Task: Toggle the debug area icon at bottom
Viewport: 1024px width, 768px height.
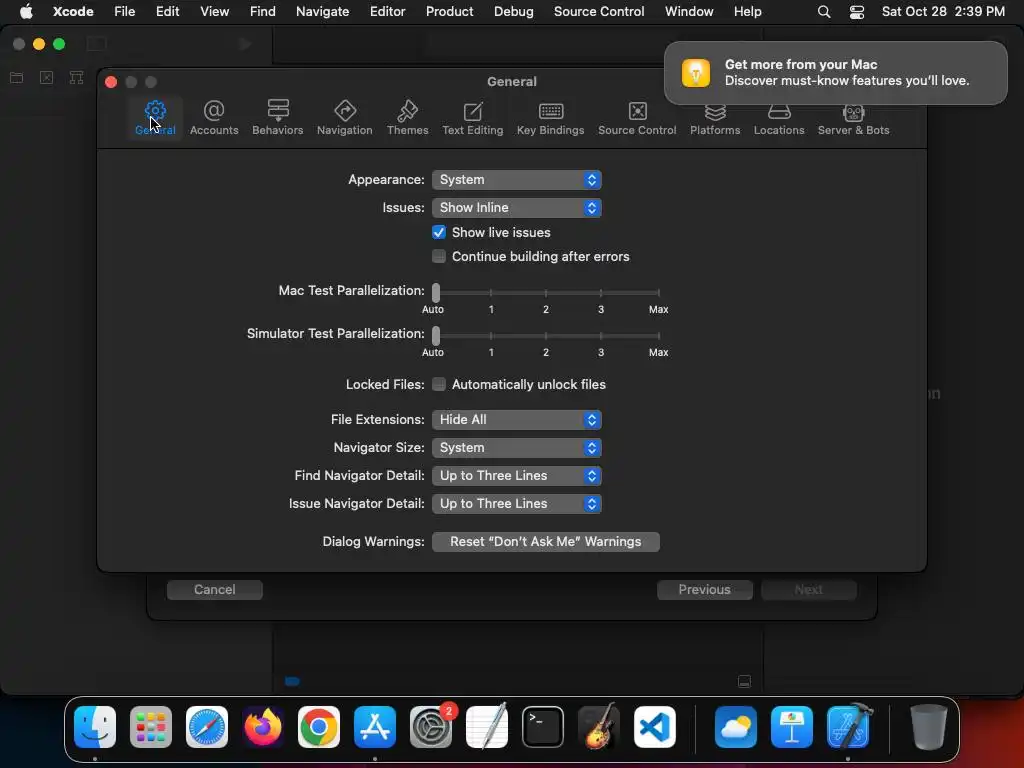Action: (744, 682)
